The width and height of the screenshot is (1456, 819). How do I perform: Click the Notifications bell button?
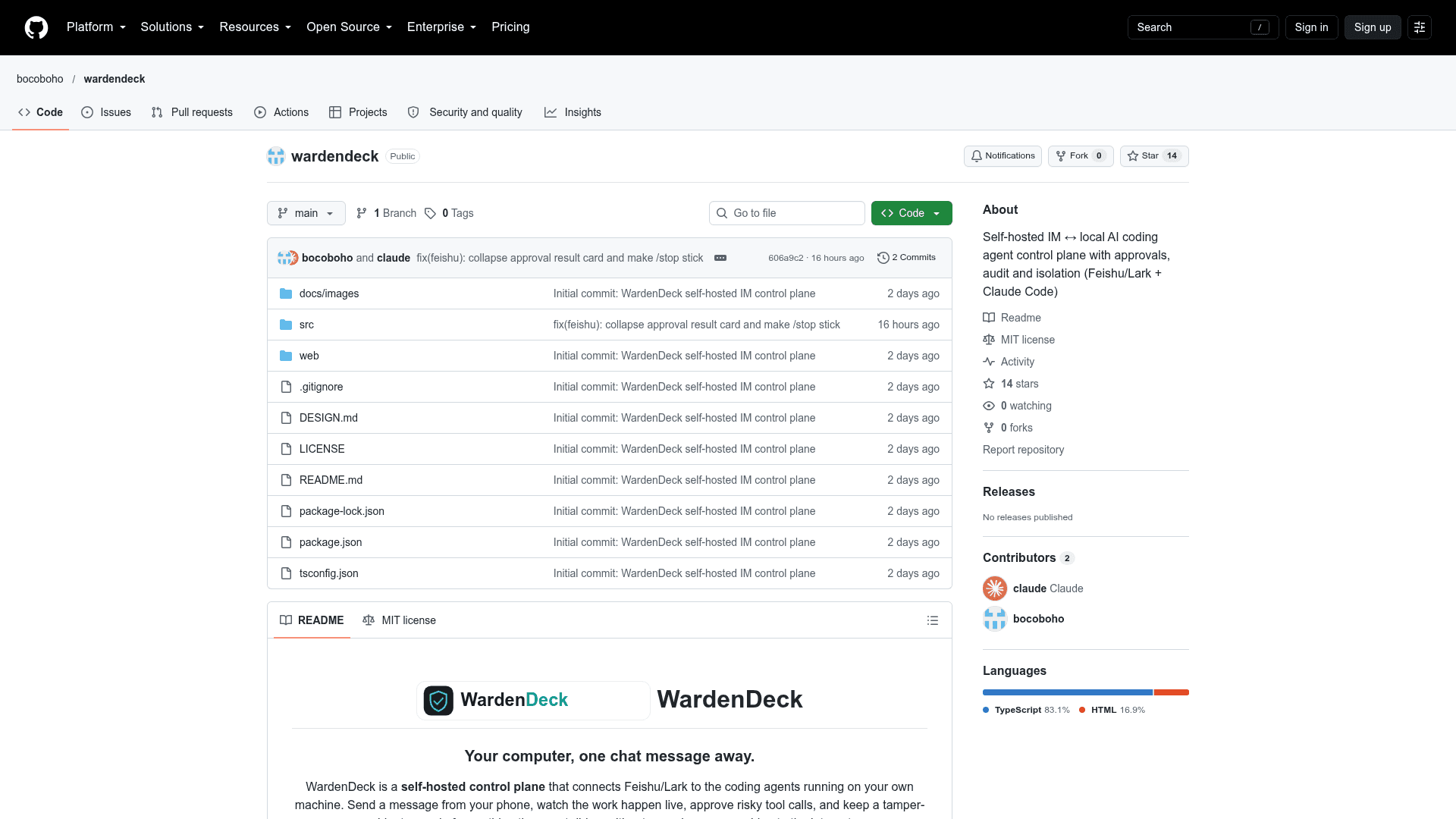[1003, 156]
